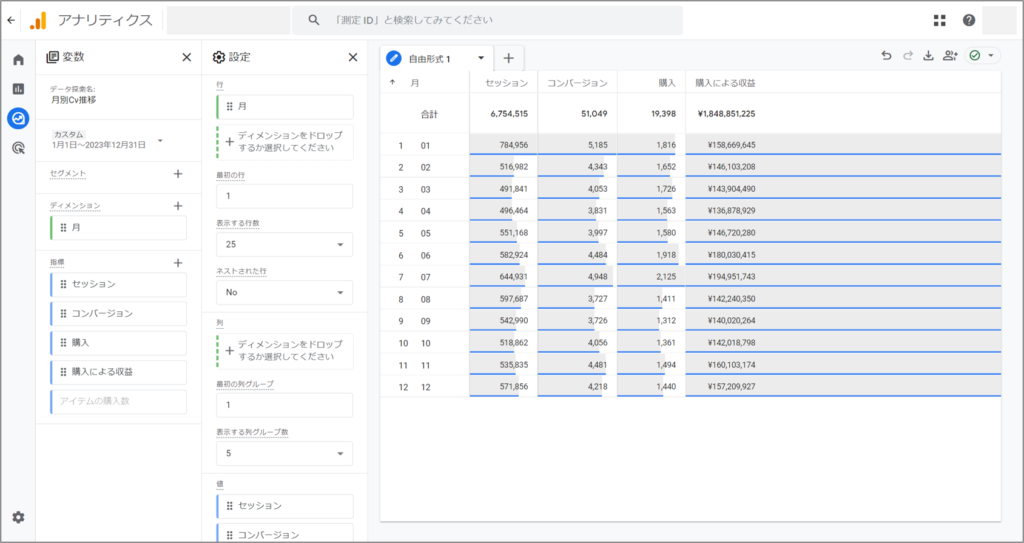Close the 変数 panel
Screen dimensions: 1024x543
186,58
